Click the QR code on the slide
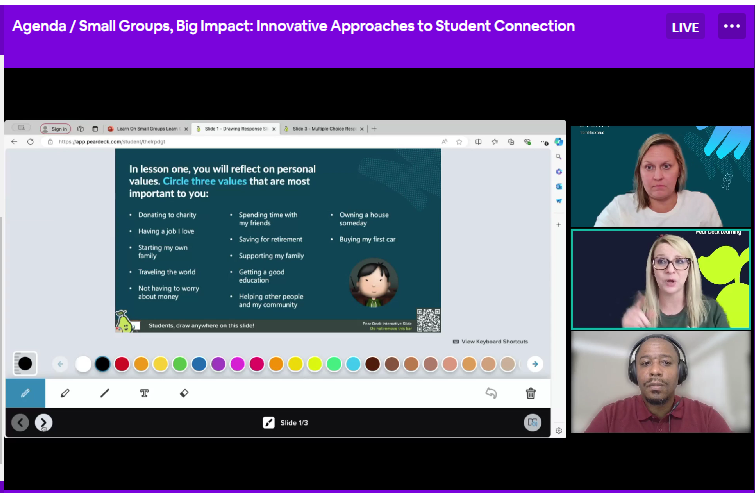 (x=428, y=320)
